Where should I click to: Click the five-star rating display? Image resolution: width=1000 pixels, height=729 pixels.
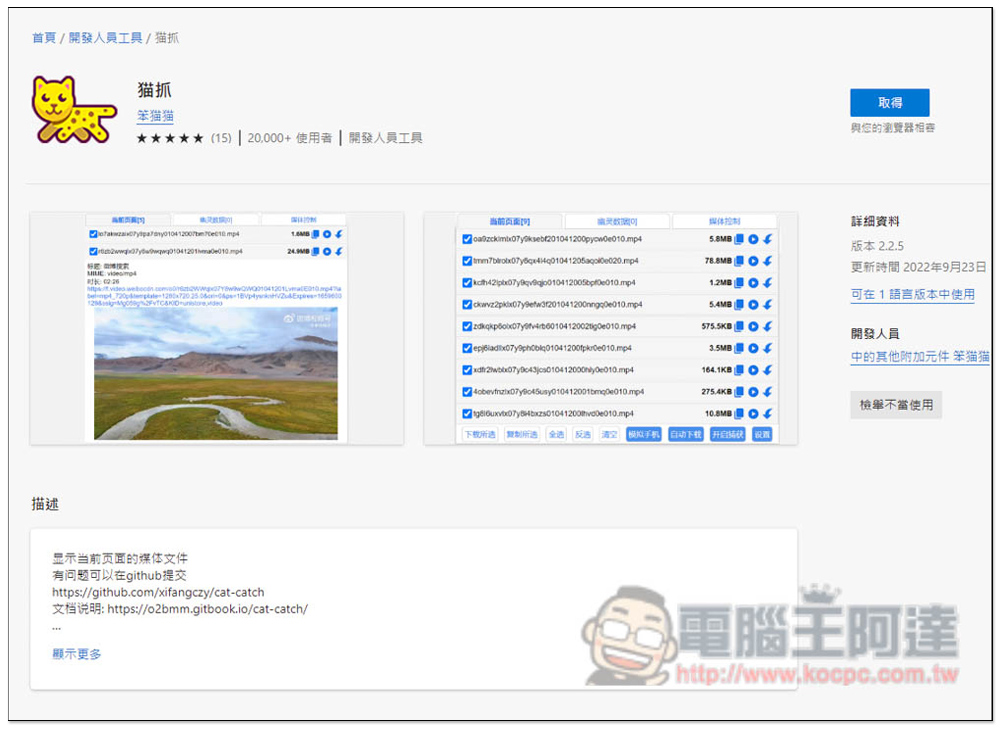(170, 138)
